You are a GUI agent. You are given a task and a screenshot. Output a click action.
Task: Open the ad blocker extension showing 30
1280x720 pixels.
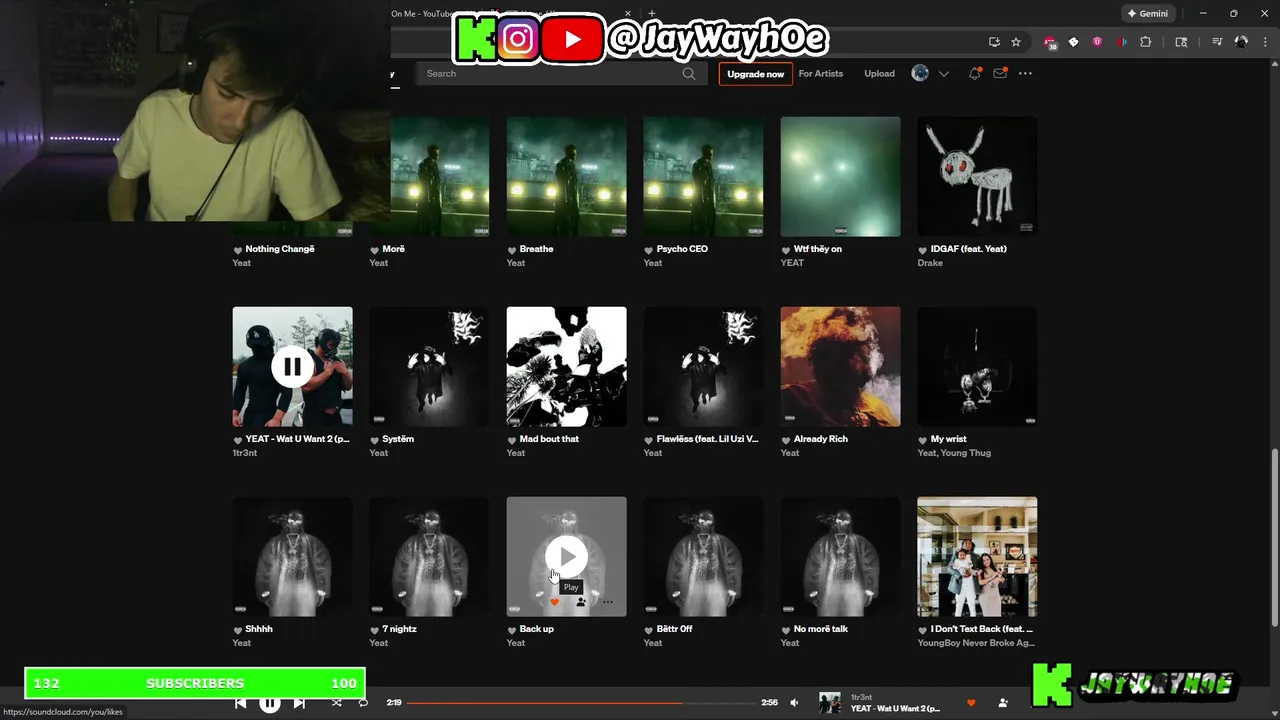[x=1049, y=42]
